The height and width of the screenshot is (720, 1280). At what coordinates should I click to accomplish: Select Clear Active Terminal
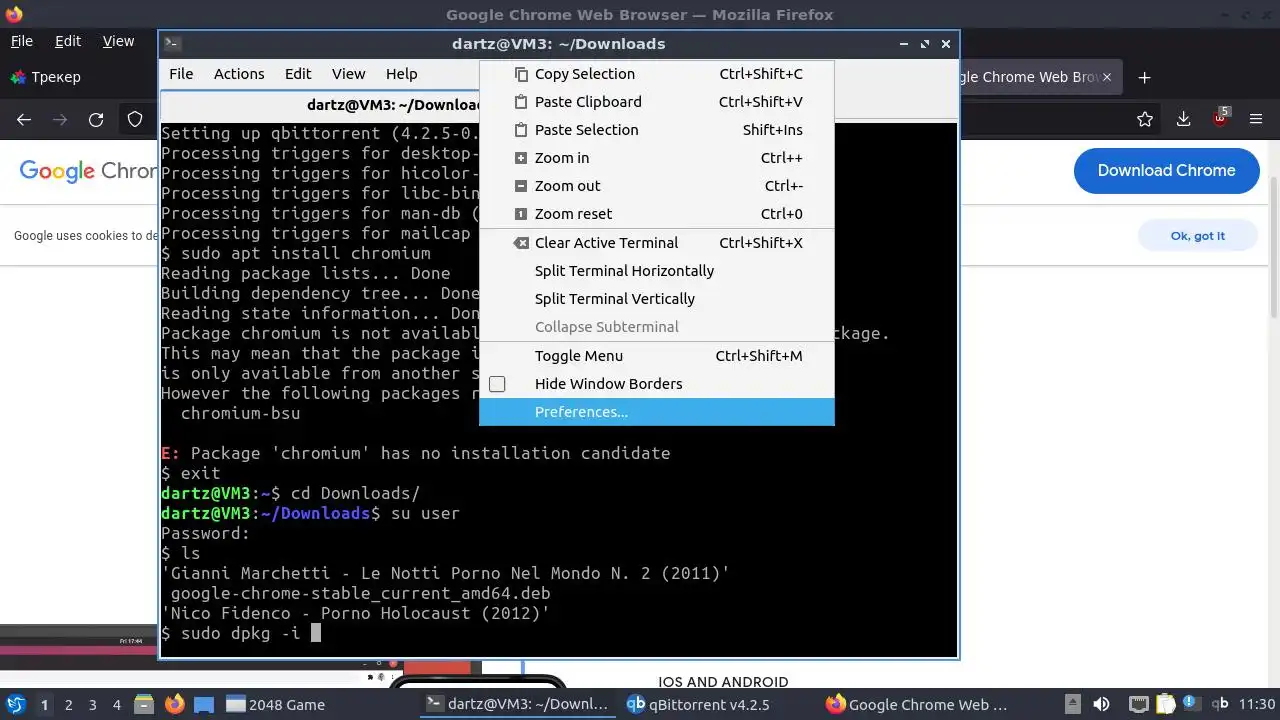(x=656, y=243)
